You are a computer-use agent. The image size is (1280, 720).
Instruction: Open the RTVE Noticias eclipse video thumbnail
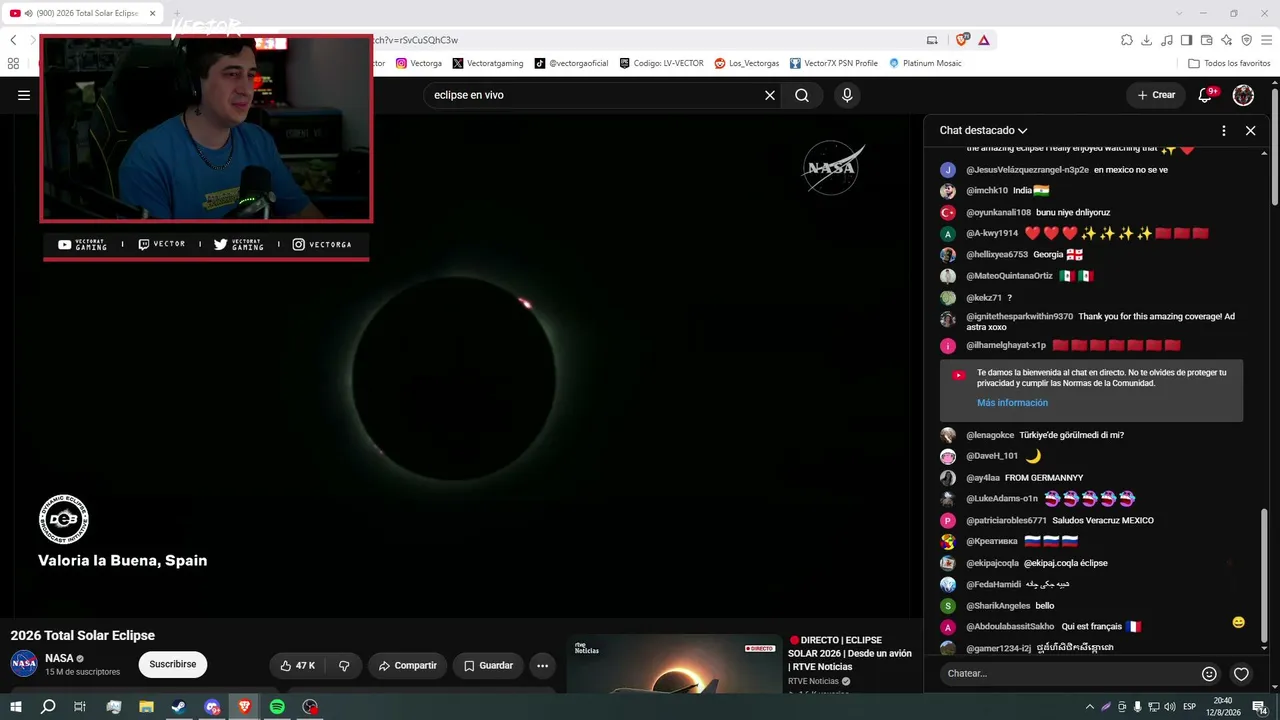[674, 663]
